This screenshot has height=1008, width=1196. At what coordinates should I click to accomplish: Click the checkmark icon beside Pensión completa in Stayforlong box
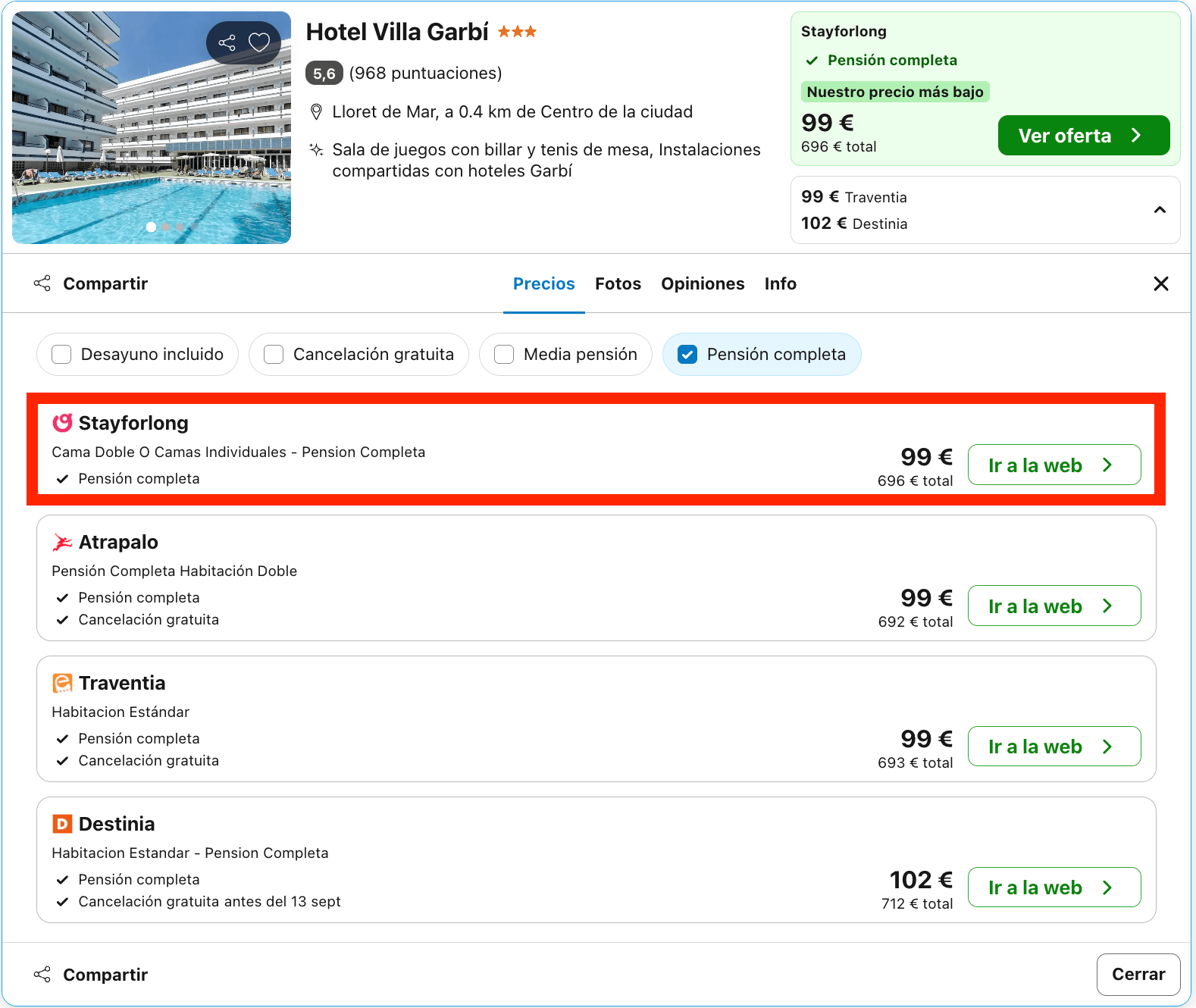[812, 61]
